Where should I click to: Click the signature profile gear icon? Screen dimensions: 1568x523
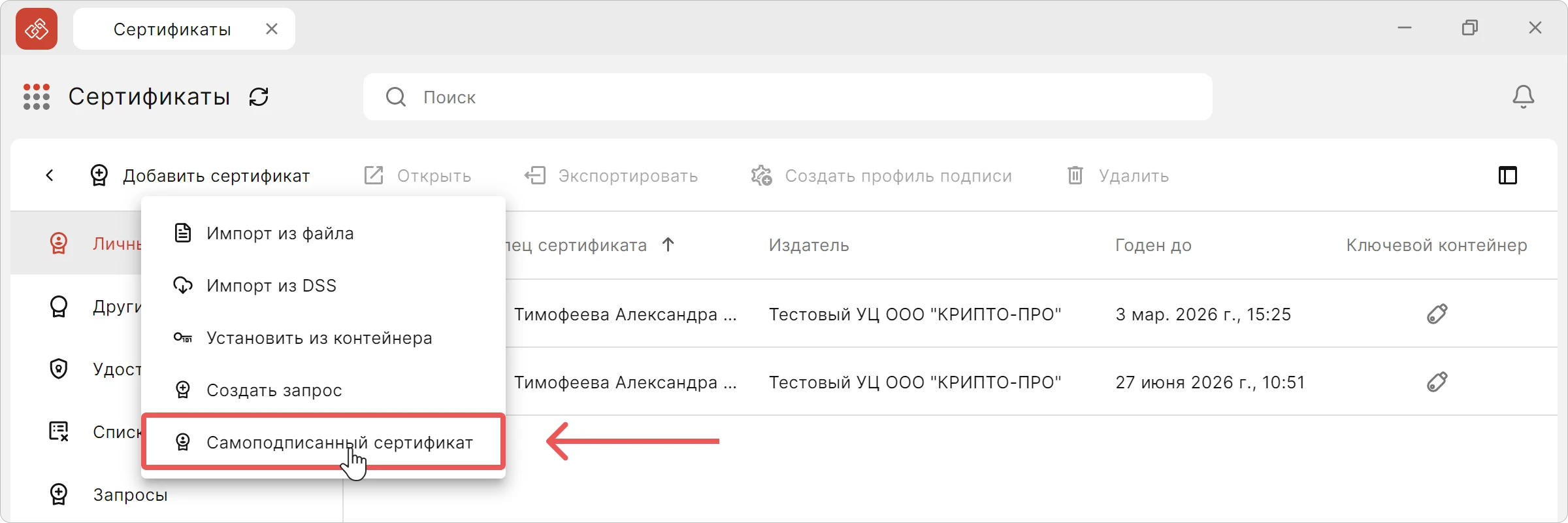[761, 175]
